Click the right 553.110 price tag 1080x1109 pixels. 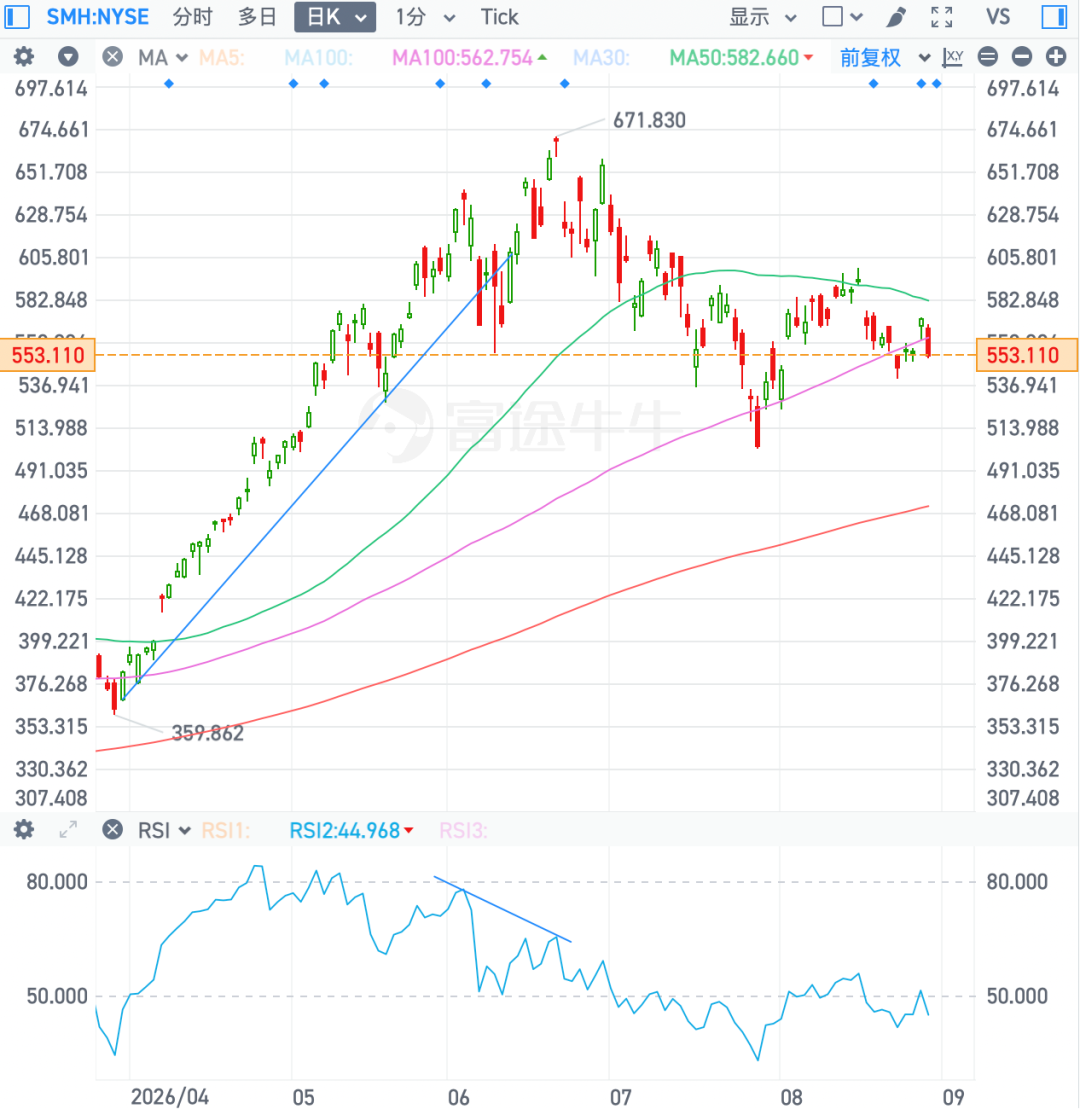point(1027,355)
